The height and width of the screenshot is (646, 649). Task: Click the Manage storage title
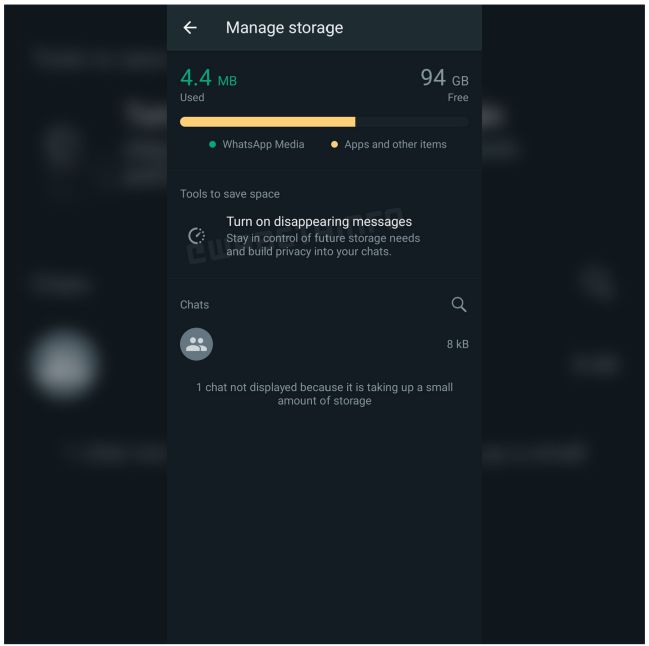tap(284, 28)
